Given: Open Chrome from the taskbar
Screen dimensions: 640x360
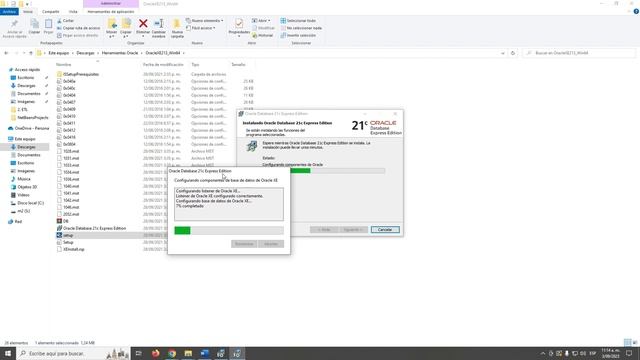Looking at the screenshot, I should click(x=172, y=353).
